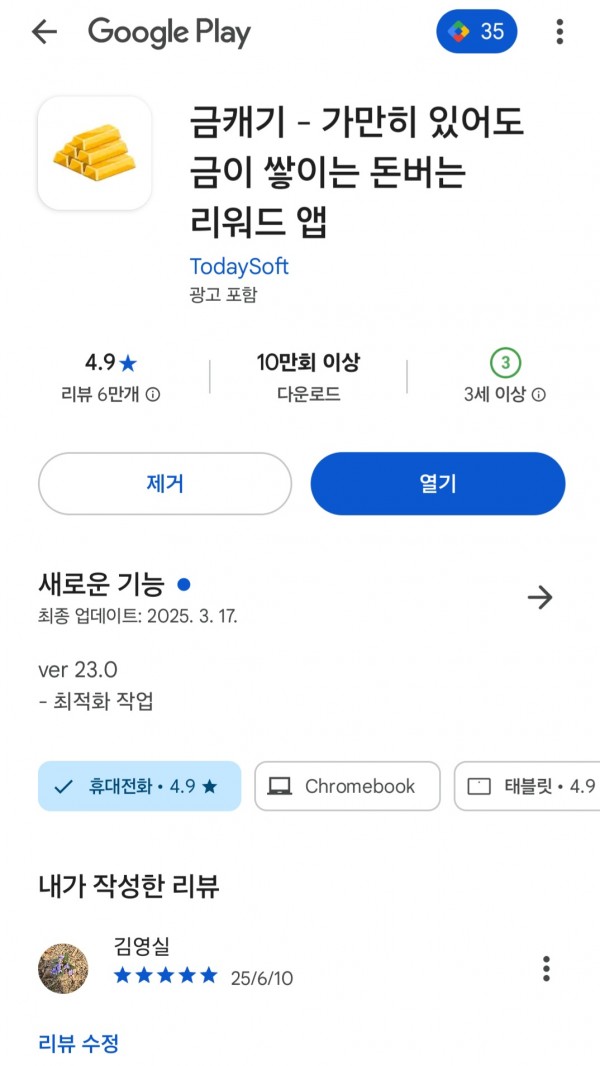Screen dimensions: 600x1066
Task: Tap the Play Points badge showing 35
Action: 476,31
